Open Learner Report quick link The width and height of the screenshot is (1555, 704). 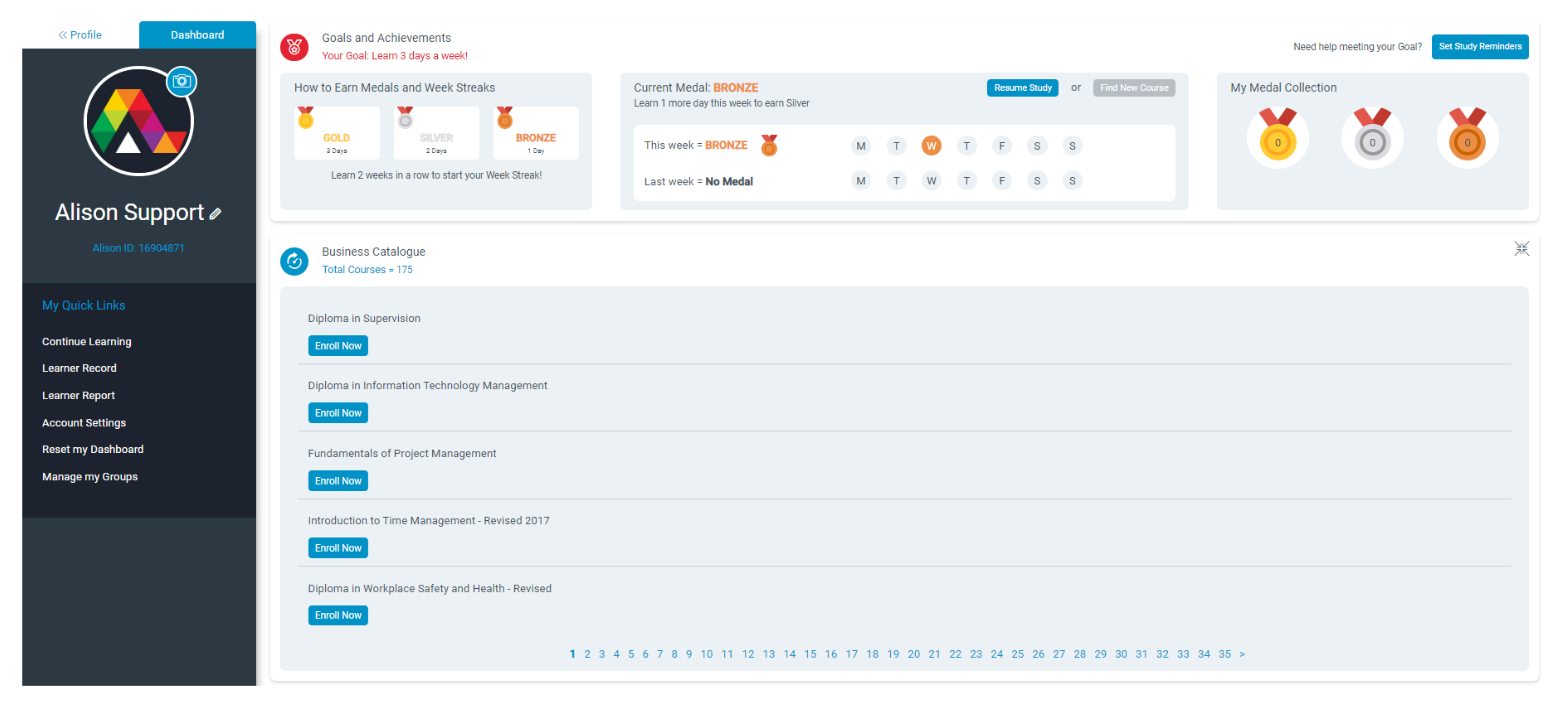pyautogui.click(x=78, y=395)
